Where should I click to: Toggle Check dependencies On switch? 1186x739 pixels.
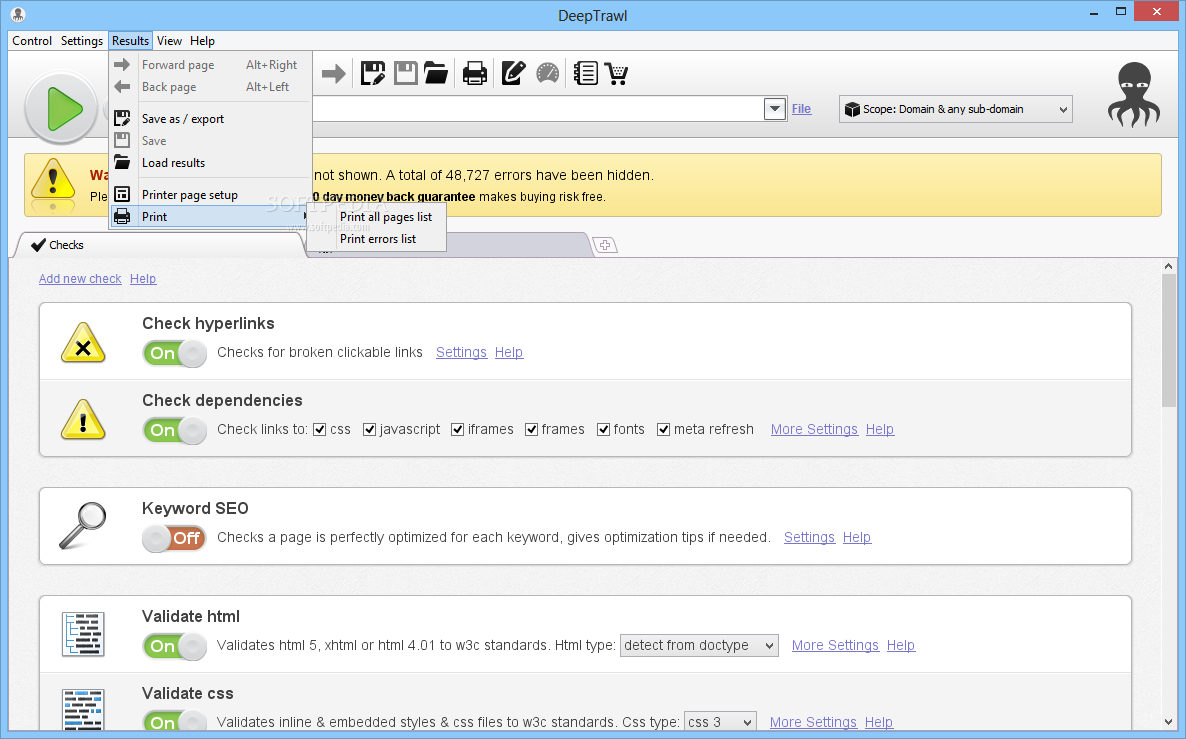coord(175,430)
